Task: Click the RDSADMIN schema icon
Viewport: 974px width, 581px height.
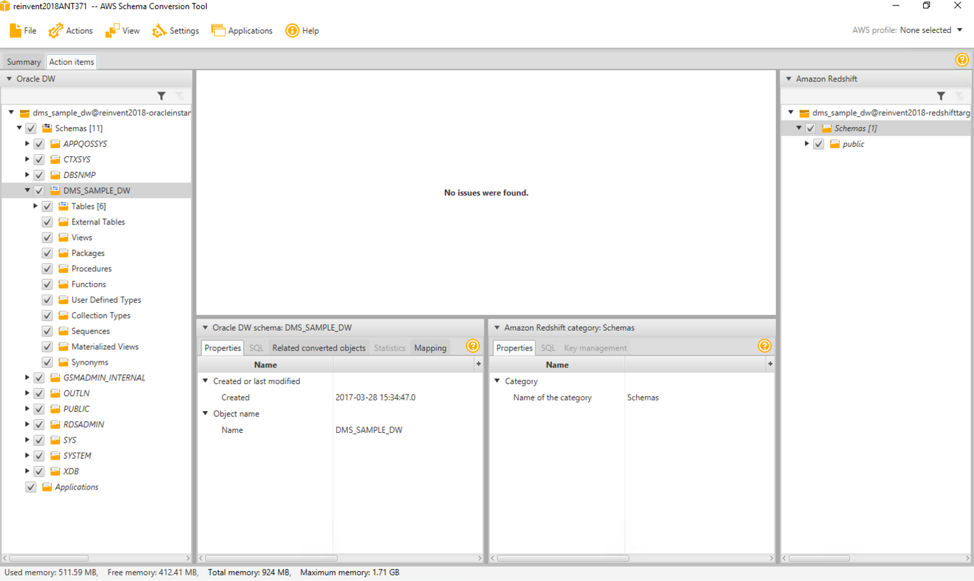Action: (55, 424)
